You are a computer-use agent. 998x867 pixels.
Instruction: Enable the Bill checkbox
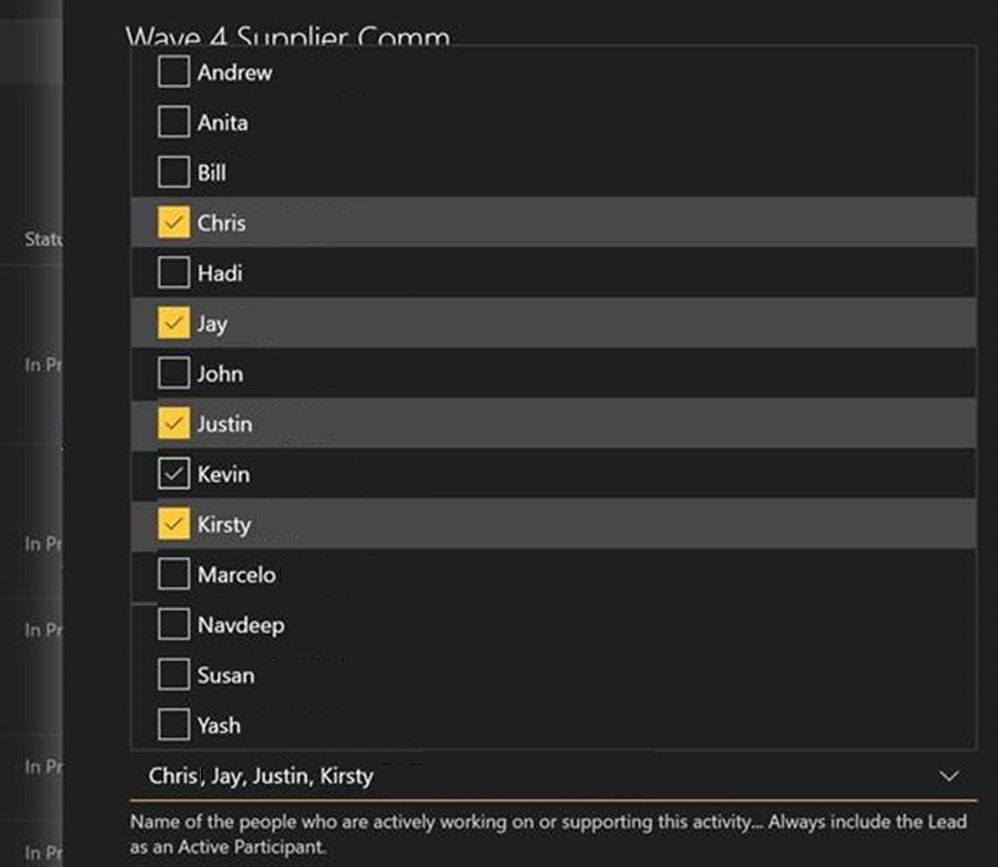coord(172,172)
